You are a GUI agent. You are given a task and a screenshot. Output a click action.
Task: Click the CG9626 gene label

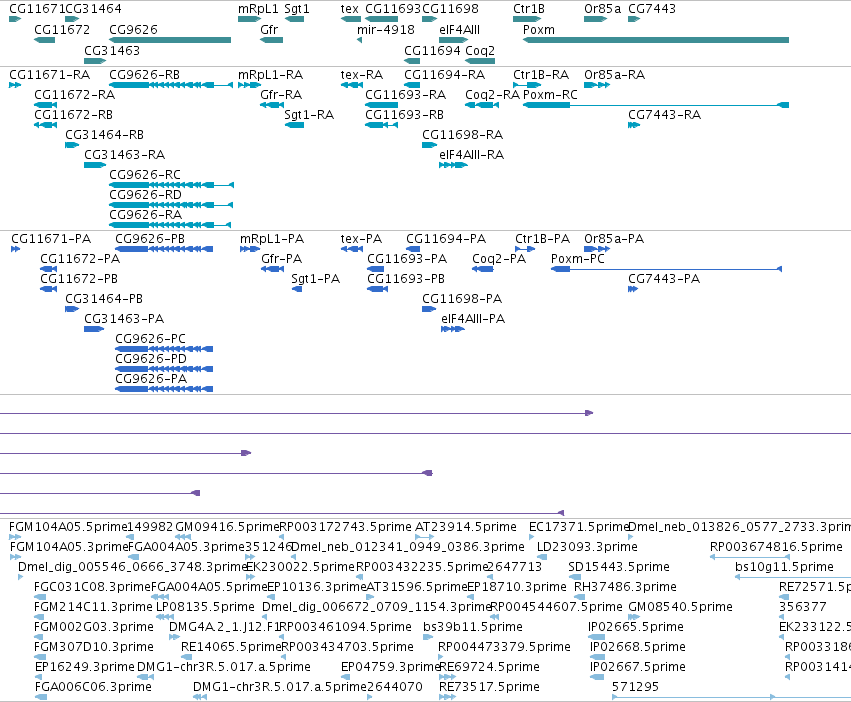click(134, 29)
